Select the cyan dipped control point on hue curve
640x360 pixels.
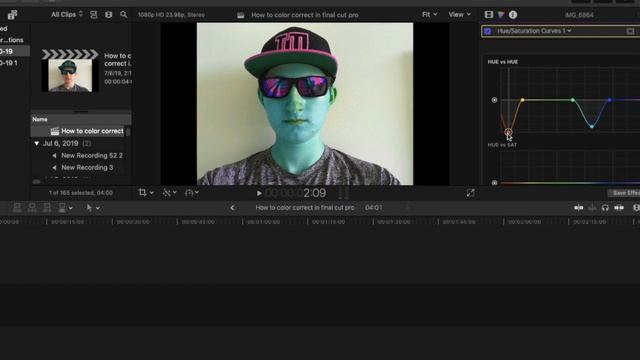click(592, 127)
